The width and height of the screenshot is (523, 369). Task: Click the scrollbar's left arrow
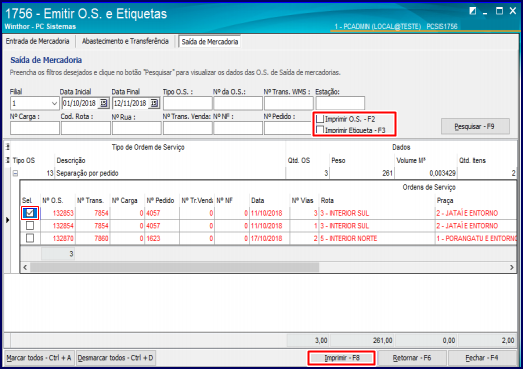point(25,267)
